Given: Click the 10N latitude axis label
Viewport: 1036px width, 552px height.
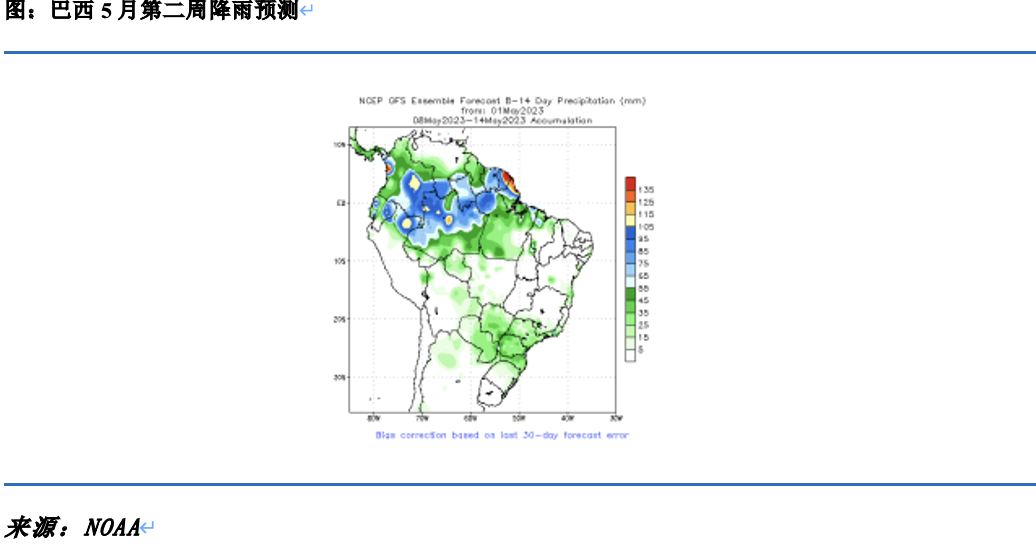Looking at the screenshot, I should click(x=340, y=144).
